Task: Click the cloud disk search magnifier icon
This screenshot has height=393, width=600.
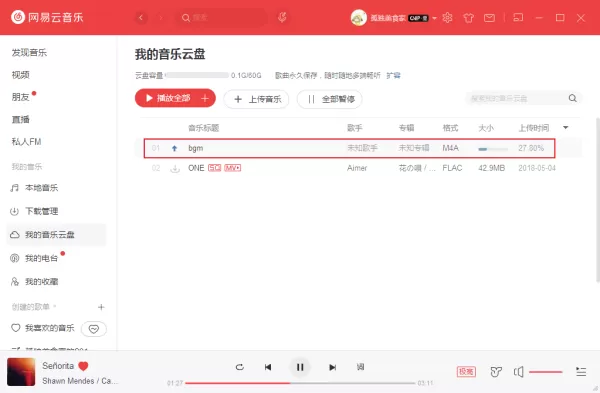Action: coord(572,98)
